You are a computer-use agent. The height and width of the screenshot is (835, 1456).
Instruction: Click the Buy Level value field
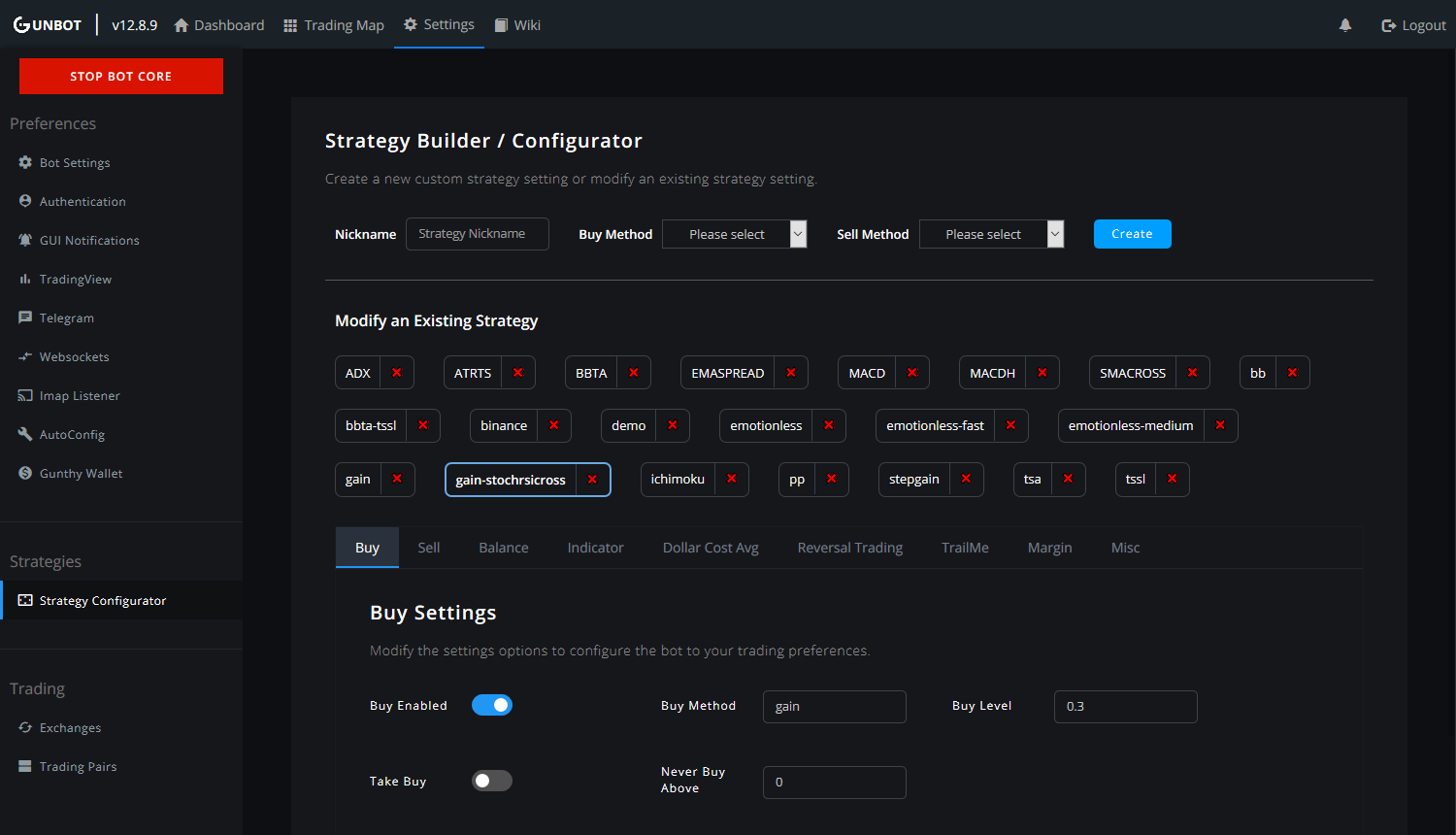[x=1125, y=707]
